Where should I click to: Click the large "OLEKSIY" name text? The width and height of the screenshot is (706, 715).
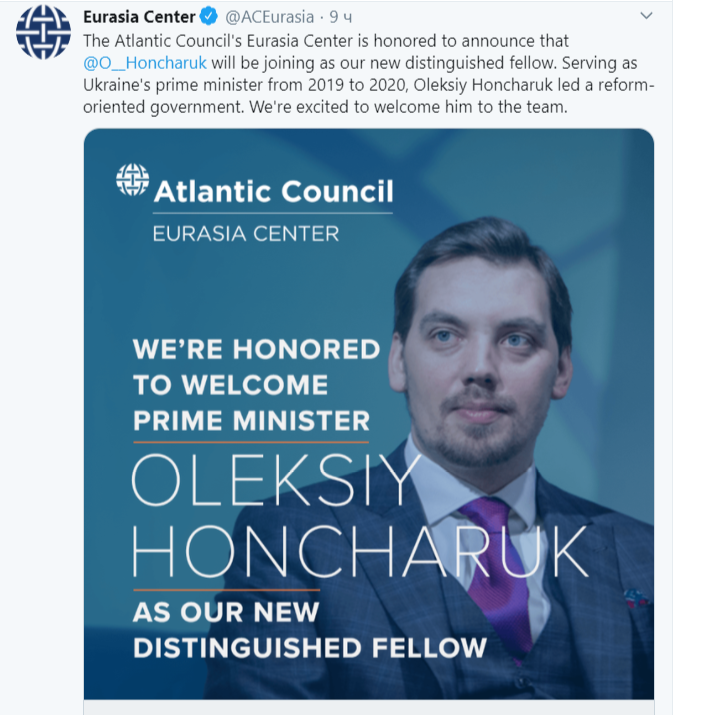coord(275,482)
